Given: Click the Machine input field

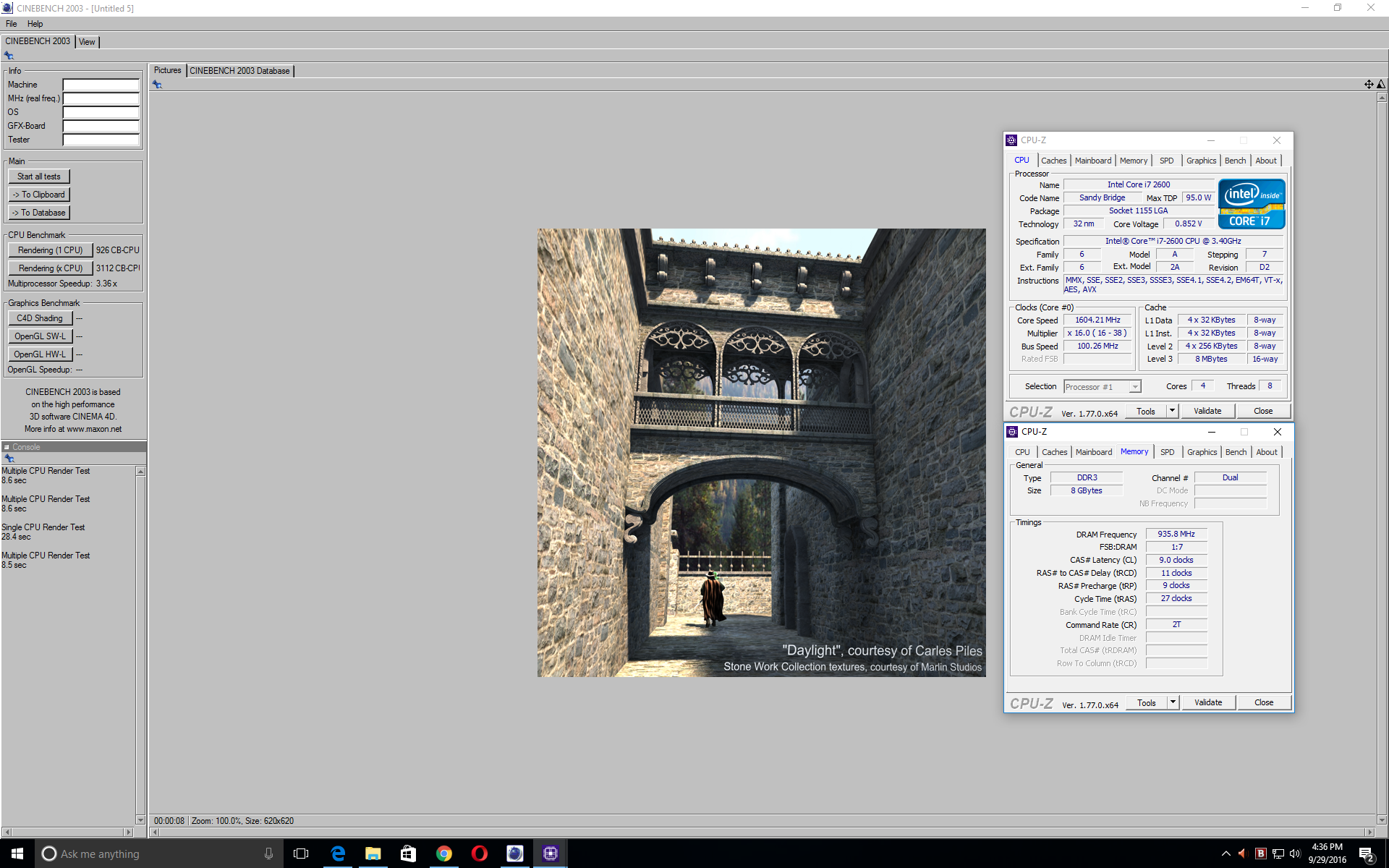Looking at the screenshot, I should (x=101, y=85).
